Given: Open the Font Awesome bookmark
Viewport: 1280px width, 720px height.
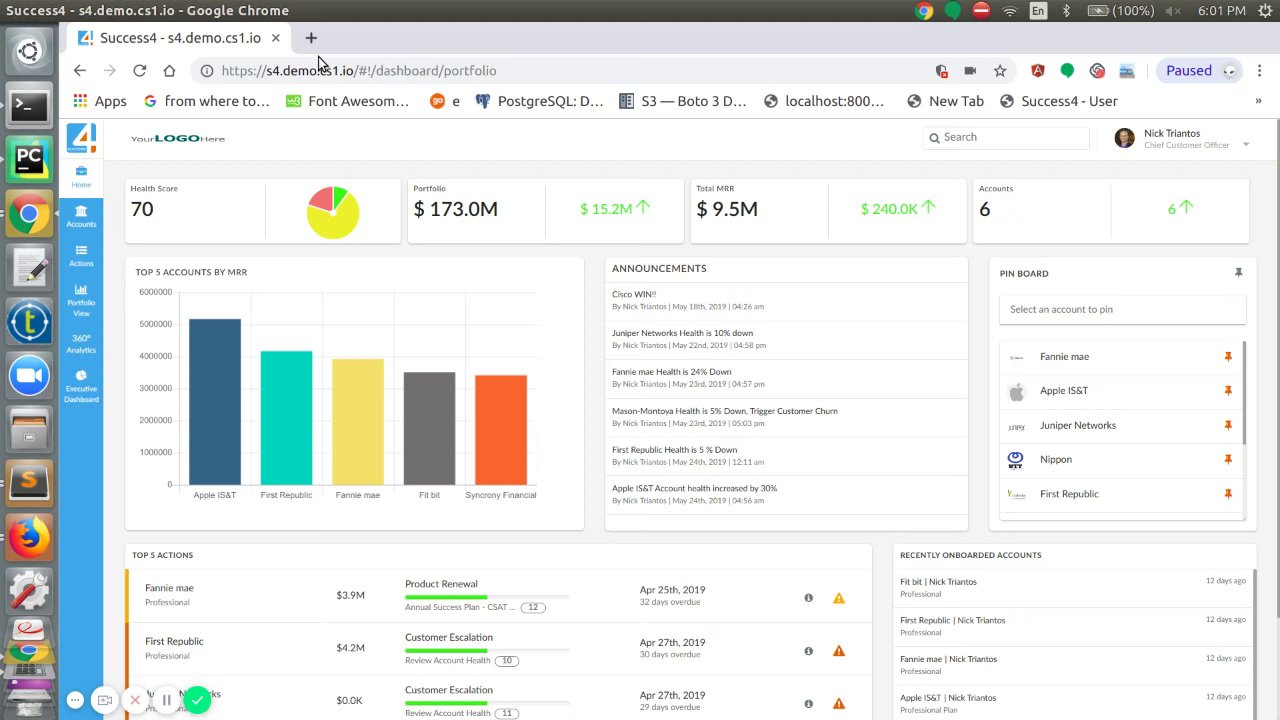Looking at the screenshot, I should (347, 101).
